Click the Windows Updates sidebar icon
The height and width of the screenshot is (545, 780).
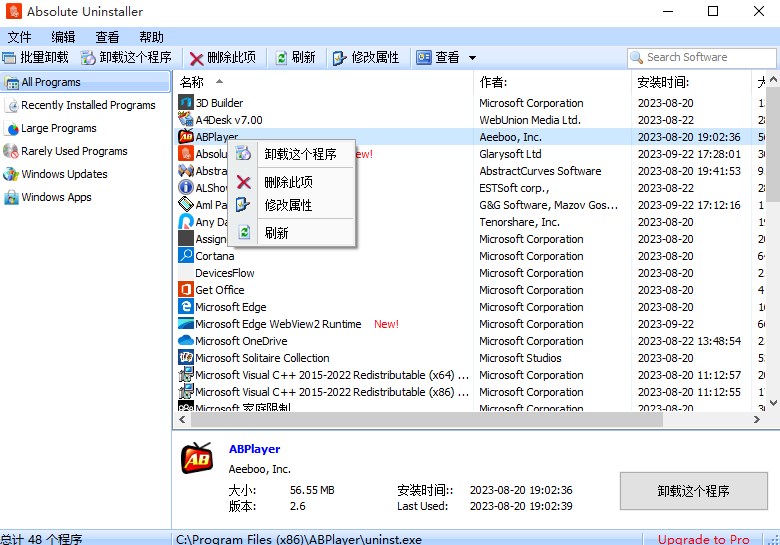[12, 174]
